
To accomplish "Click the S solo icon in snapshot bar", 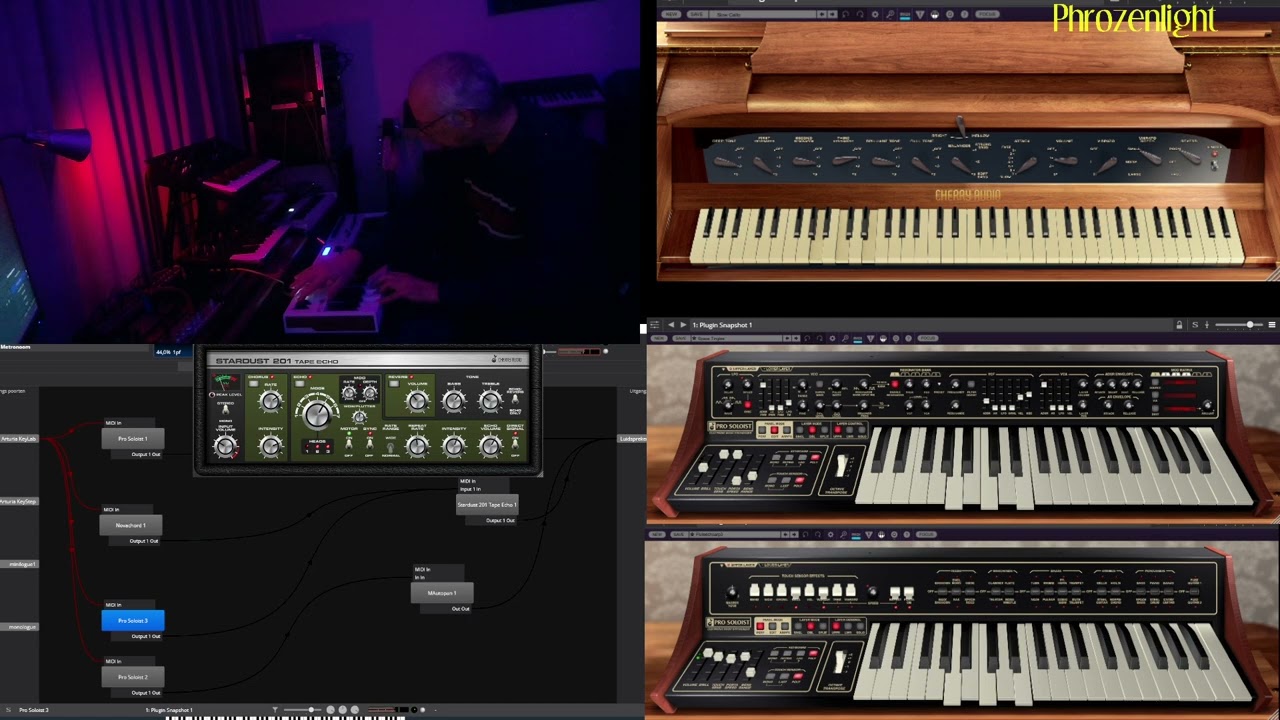I will [1194, 325].
